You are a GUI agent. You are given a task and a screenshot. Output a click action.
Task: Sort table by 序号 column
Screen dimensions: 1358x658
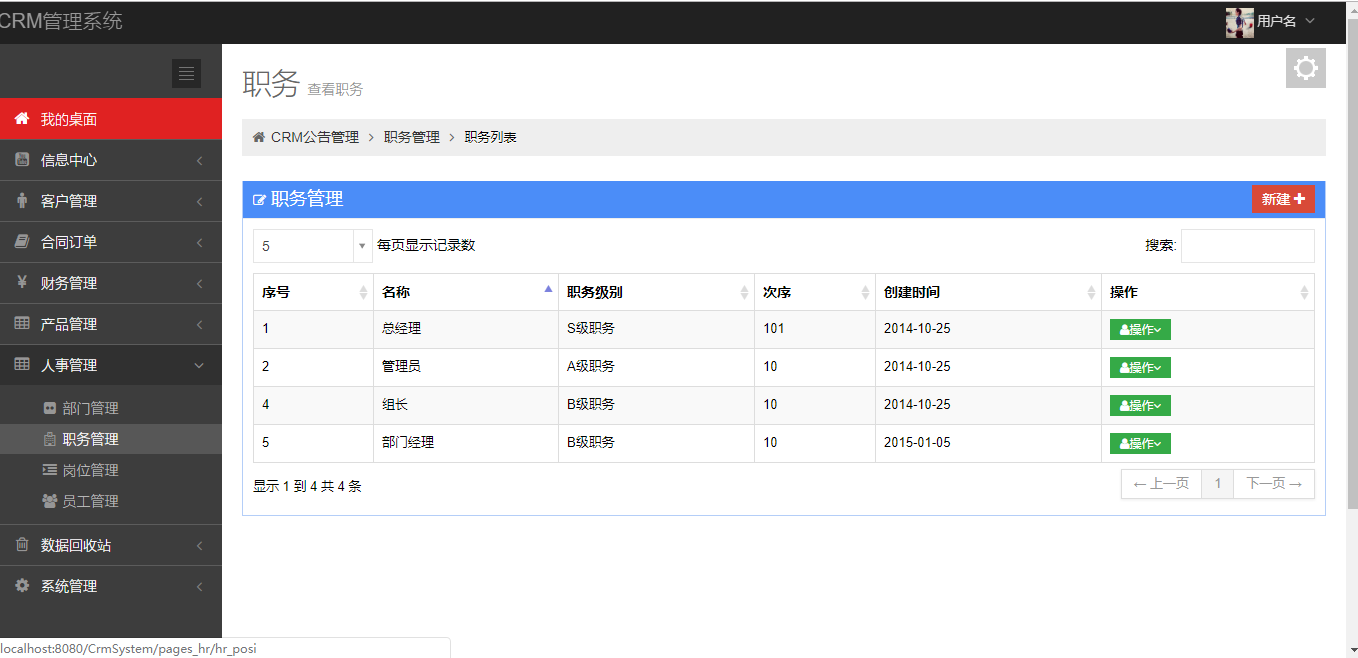313,292
